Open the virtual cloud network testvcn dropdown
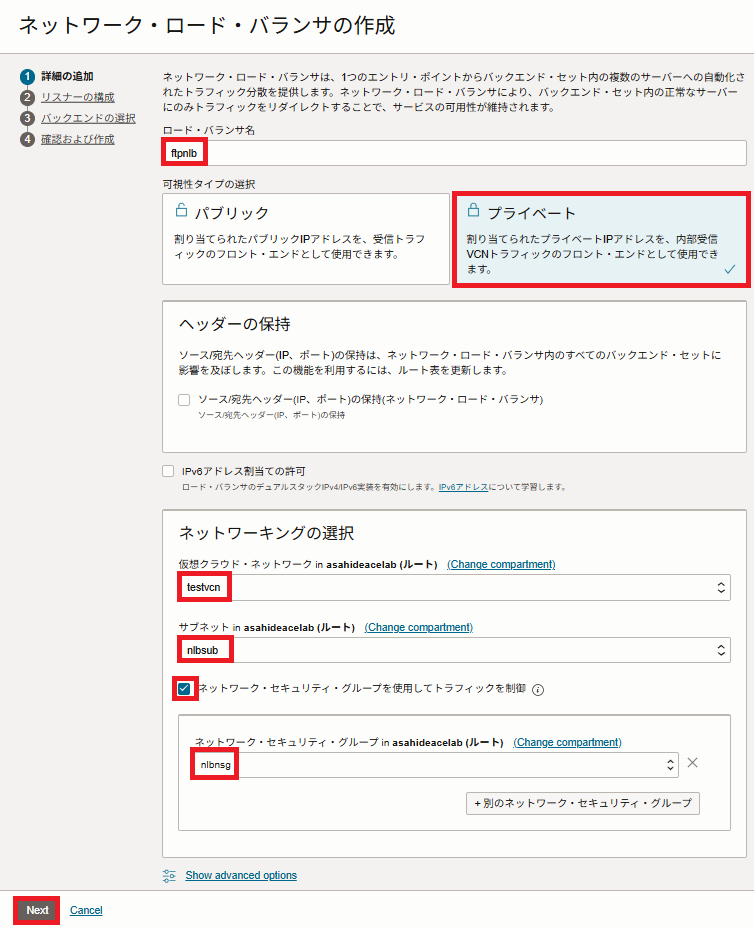754x928 pixels. click(455, 588)
